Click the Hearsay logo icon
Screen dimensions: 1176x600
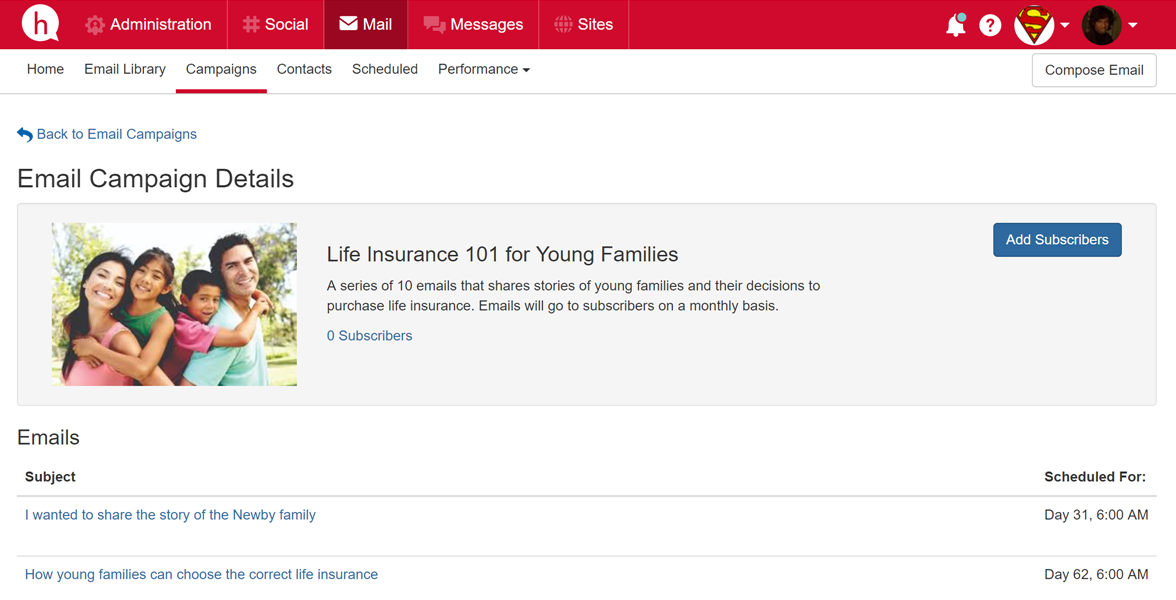(40, 23)
